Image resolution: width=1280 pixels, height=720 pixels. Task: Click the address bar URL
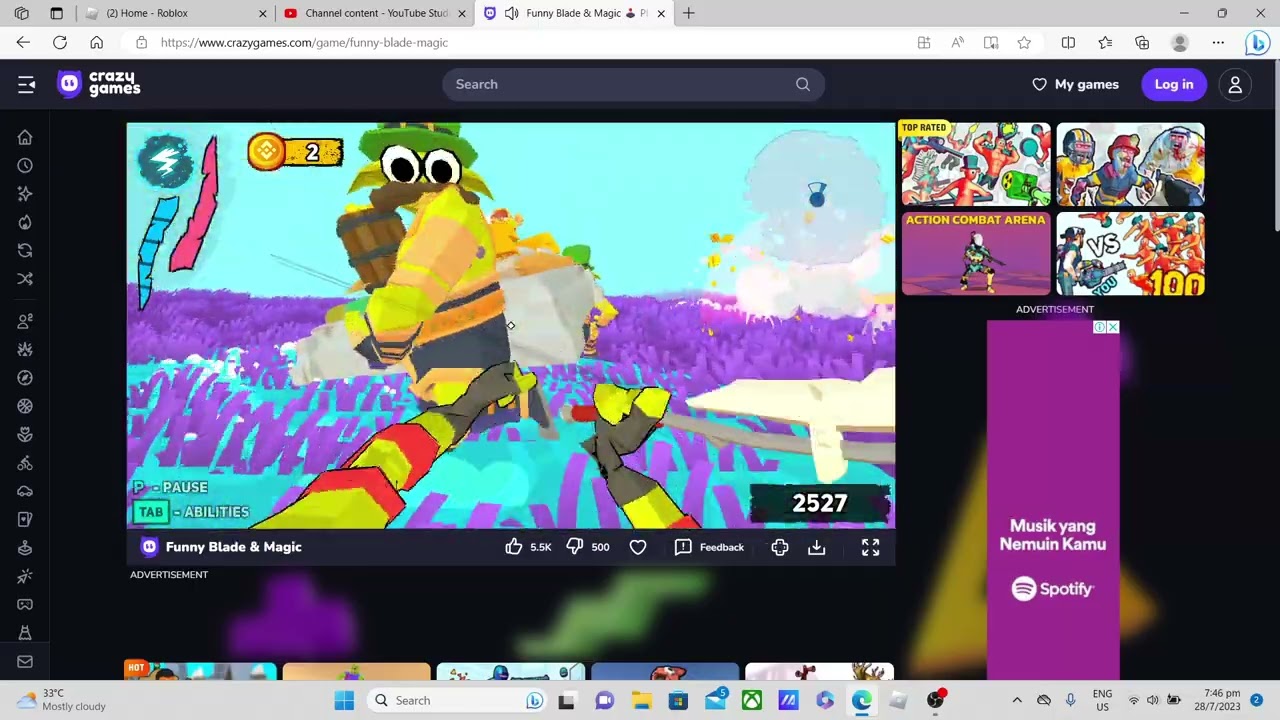(304, 43)
